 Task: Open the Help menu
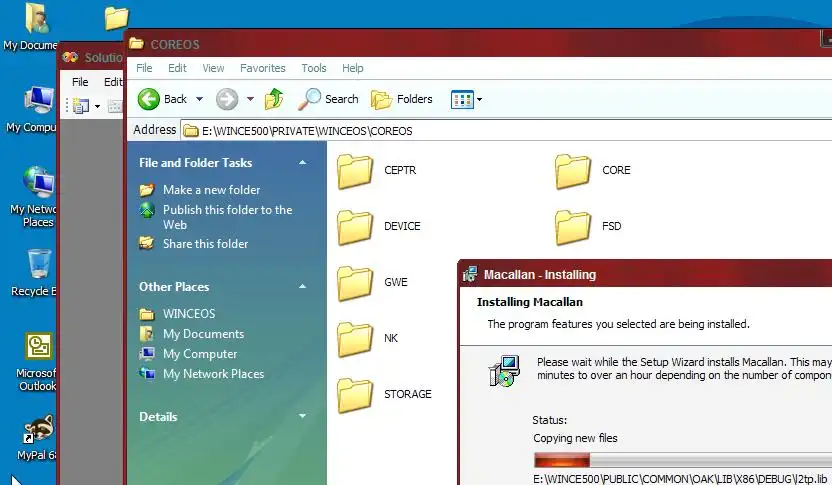(352, 68)
